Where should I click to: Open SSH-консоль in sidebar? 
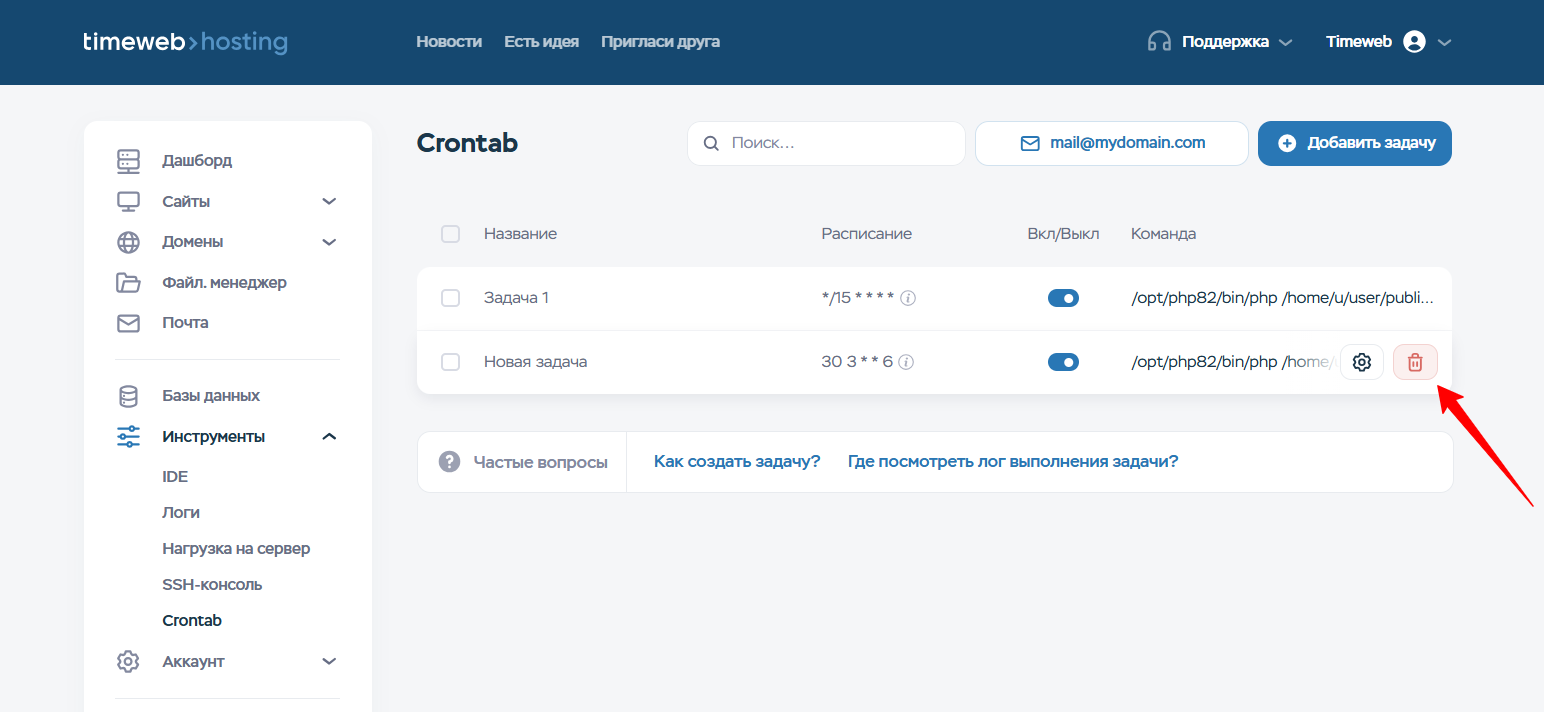tap(212, 584)
